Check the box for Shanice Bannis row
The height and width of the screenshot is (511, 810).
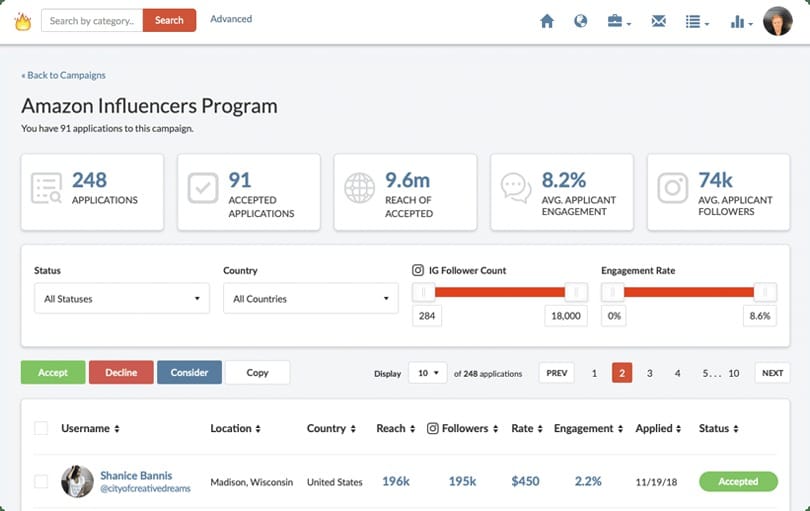[x=41, y=481]
